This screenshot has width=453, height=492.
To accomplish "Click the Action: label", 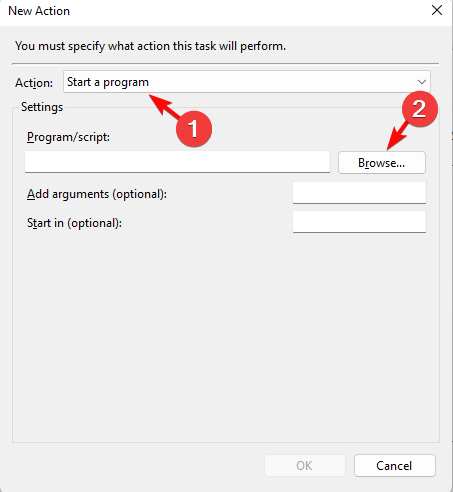I will pos(34,83).
